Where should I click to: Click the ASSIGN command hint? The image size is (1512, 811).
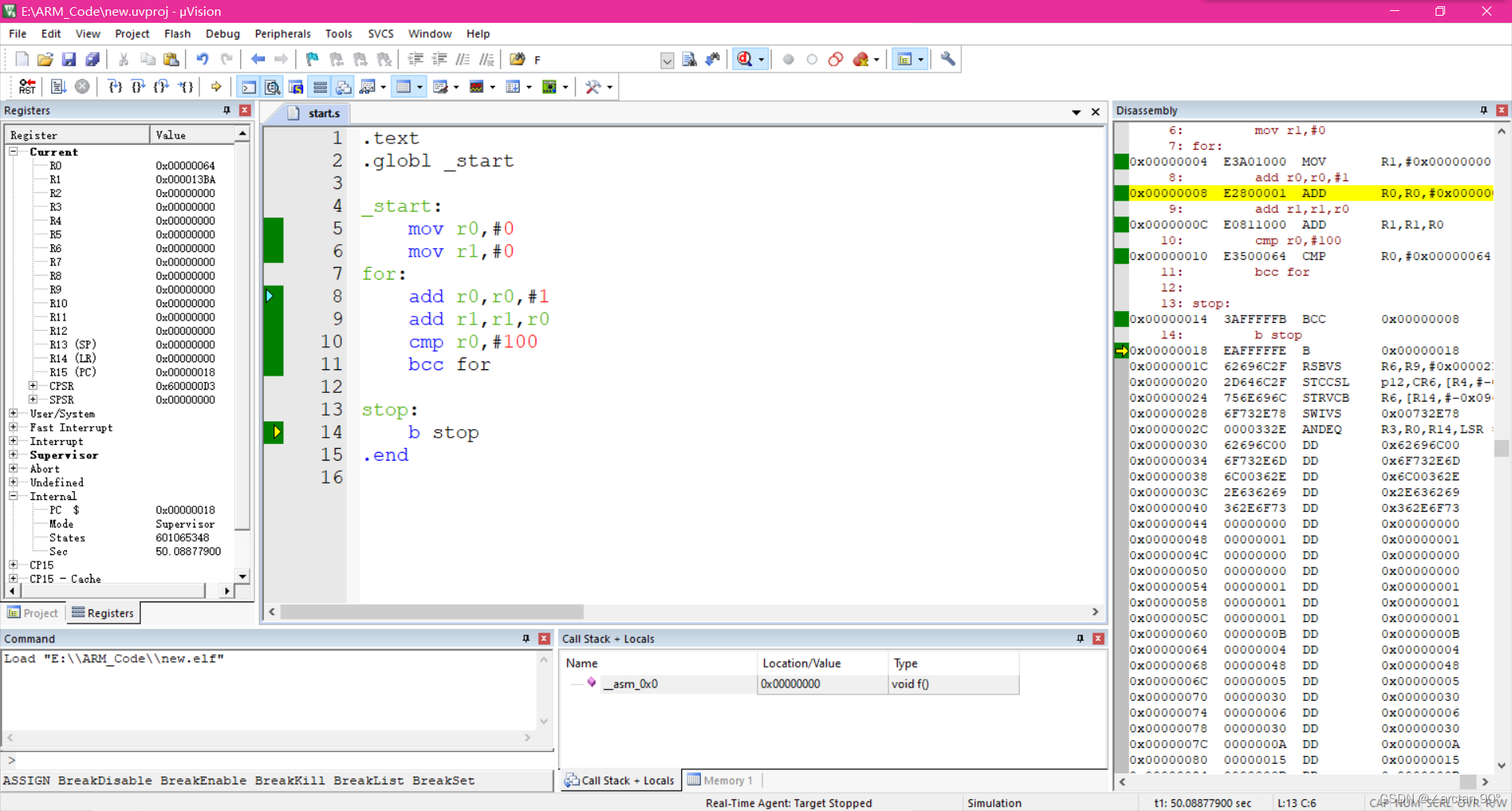[x=26, y=780]
